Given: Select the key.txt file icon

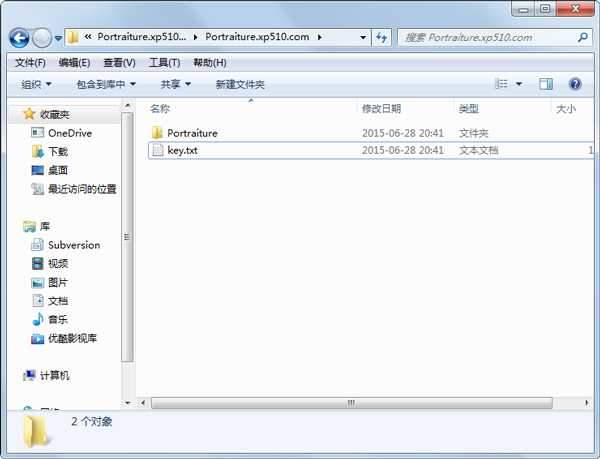Looking at the screenshot, I should coord(157,150).
